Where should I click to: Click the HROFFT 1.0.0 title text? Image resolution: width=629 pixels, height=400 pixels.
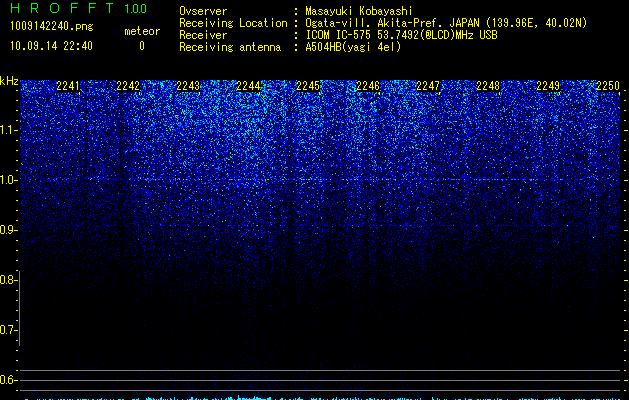pyautogui.click(x=78, y=8)
